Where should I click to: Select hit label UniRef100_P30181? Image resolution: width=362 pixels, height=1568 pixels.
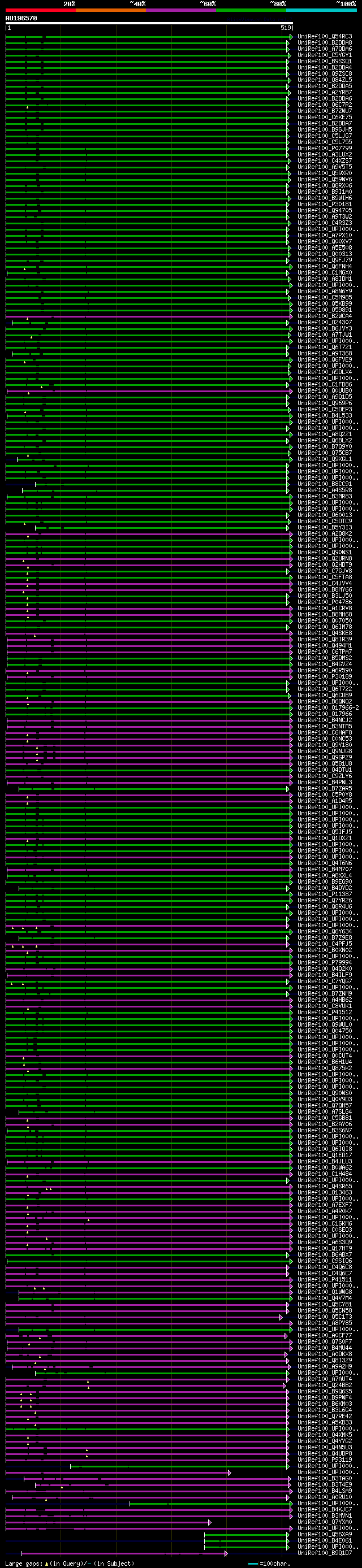point(324,204)
